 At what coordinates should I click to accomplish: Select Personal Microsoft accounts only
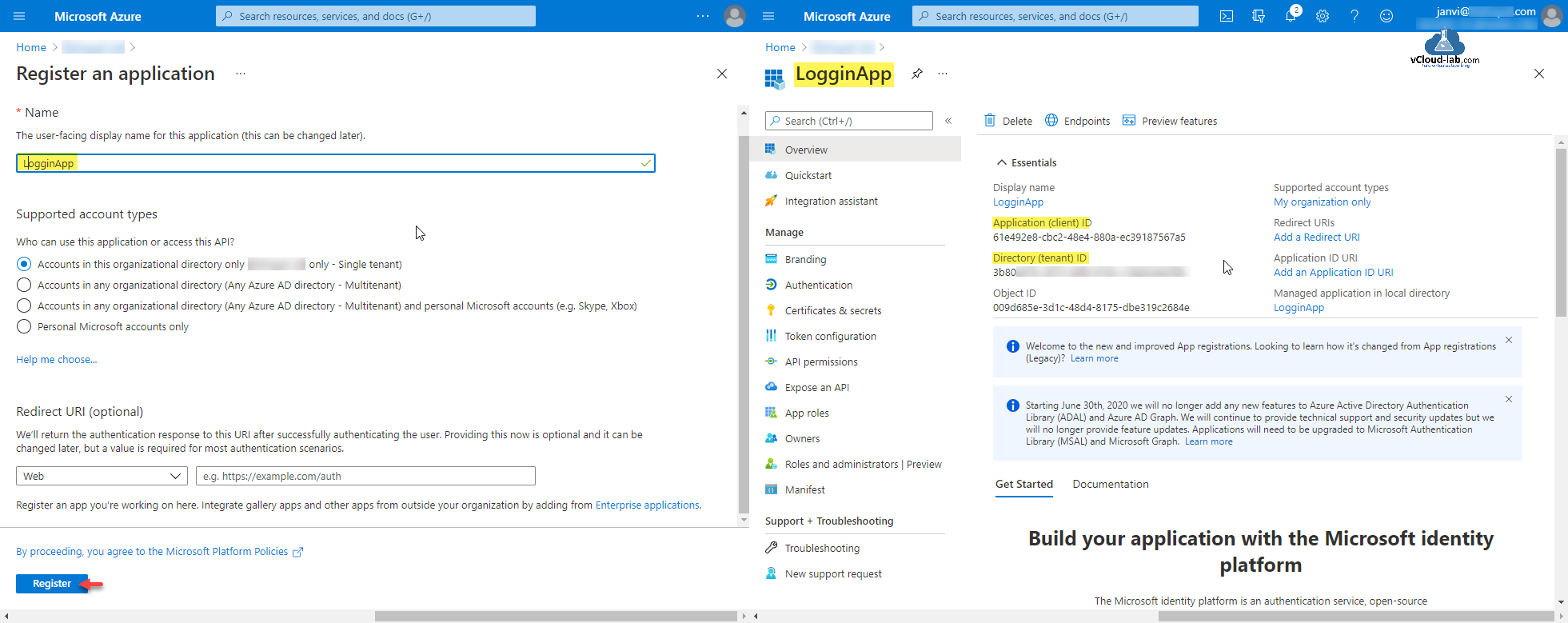click(24, 326)
